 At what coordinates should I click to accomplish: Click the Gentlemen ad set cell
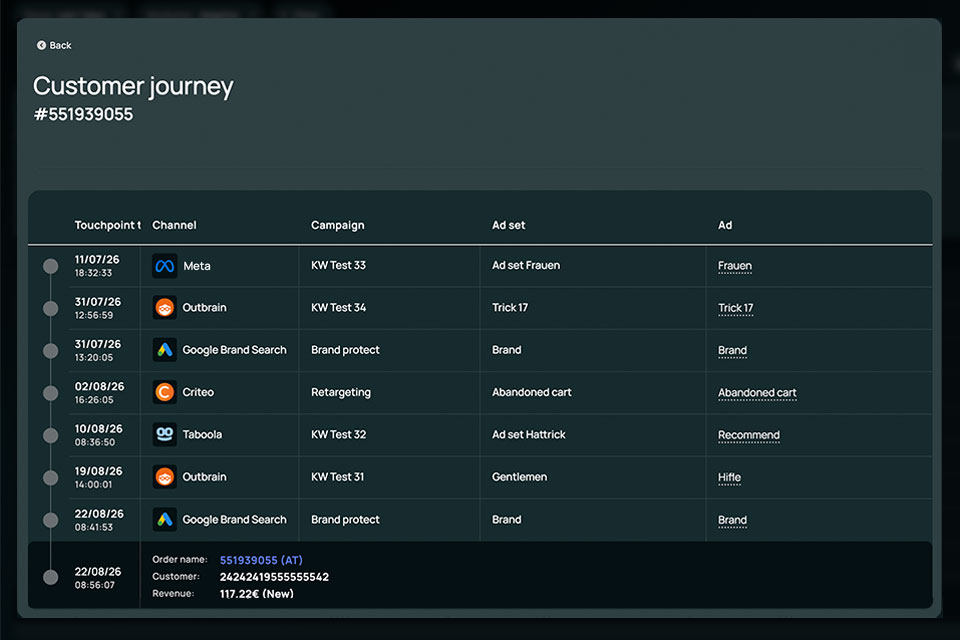tap(519, 476)
